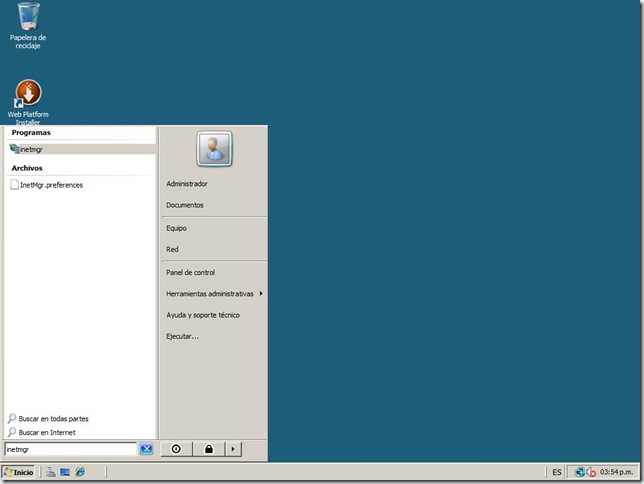
Task: Click the Inicio start button
Action: [x=19, y=472]
